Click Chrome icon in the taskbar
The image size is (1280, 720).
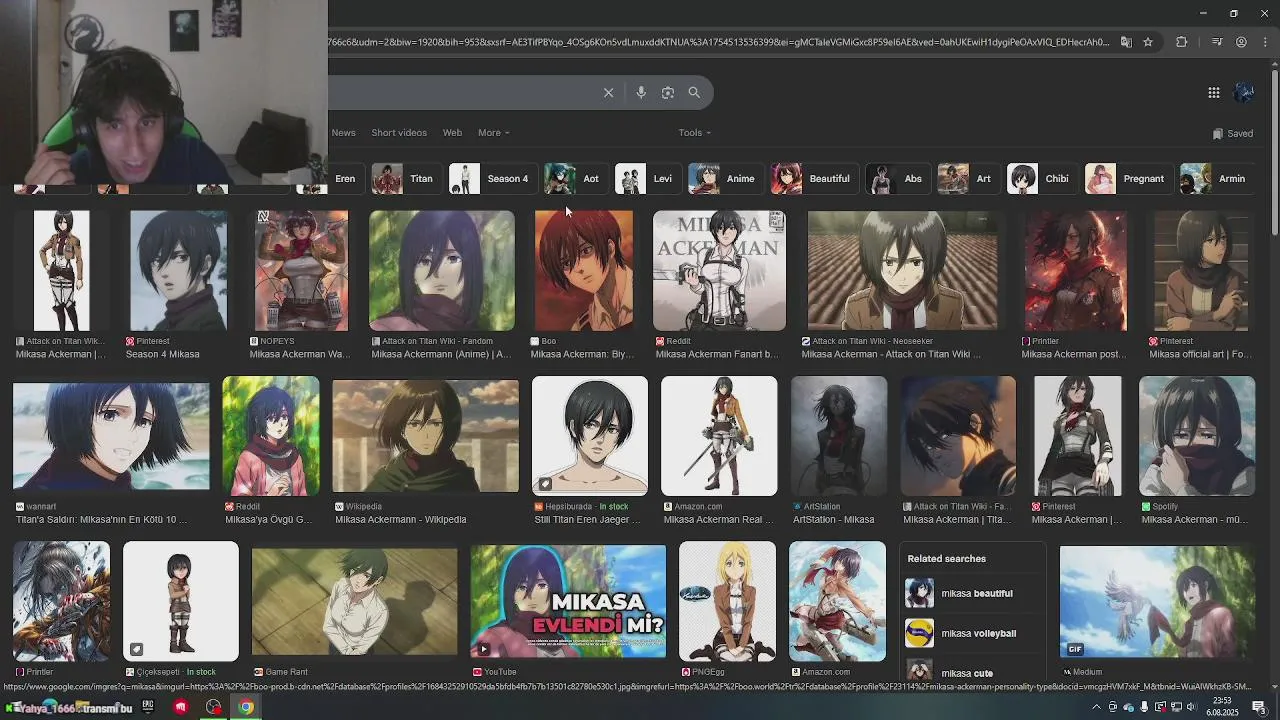click(246, 707)
